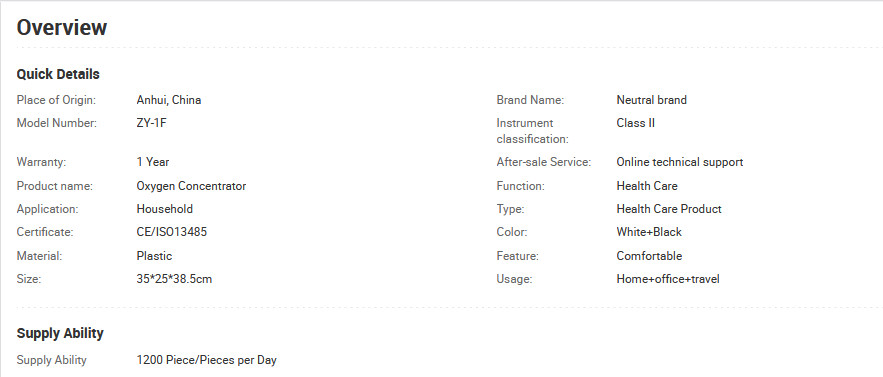Click the 1 Year warranty value
The image size is (883, 377).
tap(153, 162)
